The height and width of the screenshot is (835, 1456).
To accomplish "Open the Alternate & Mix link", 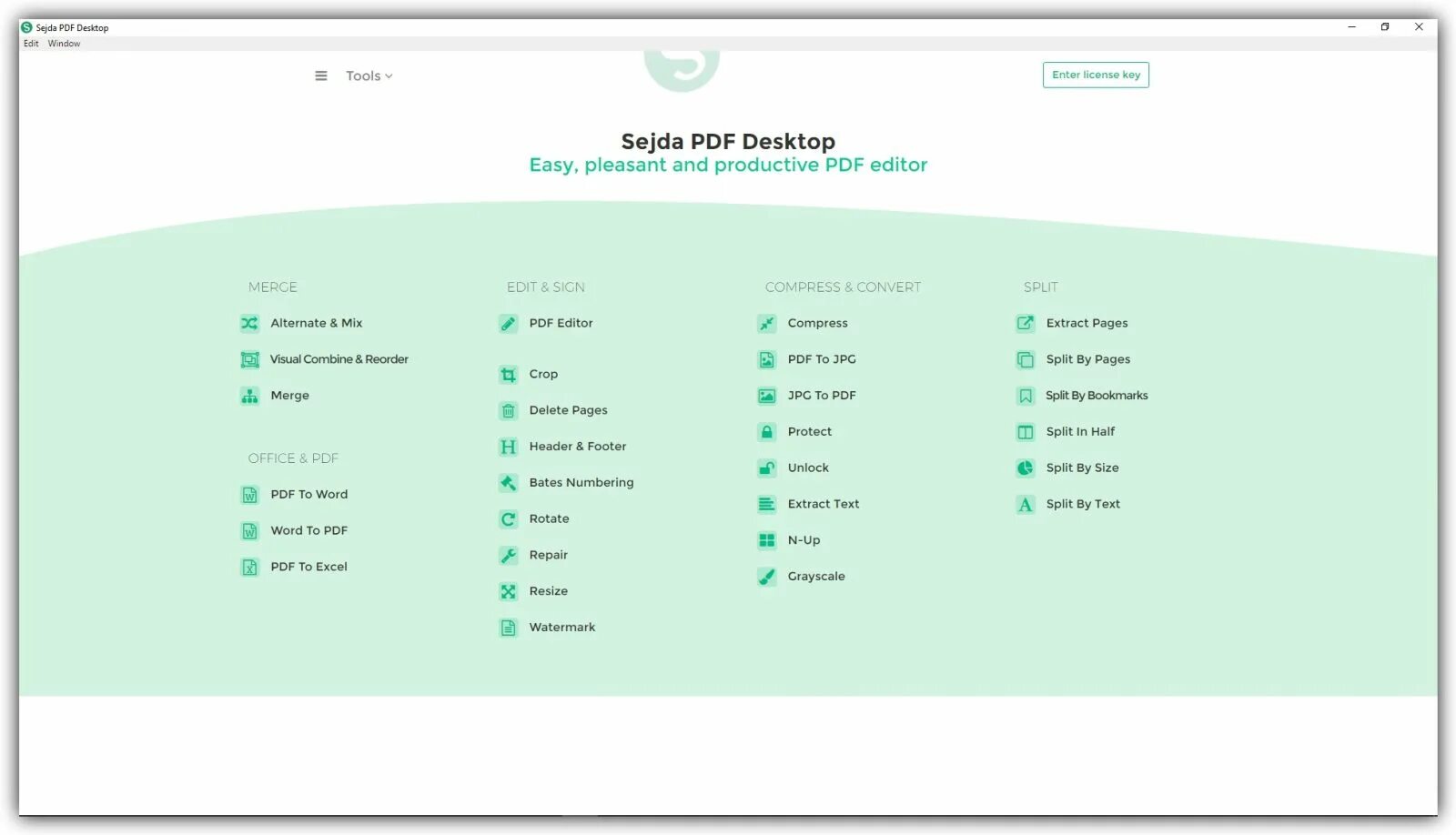I will coord(317,323).
